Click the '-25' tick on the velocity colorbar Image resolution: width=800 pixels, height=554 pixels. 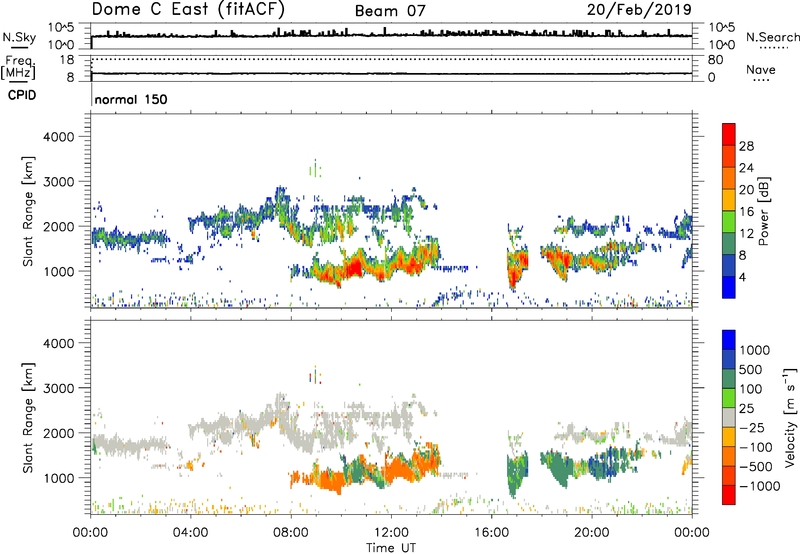click(752, 428)
